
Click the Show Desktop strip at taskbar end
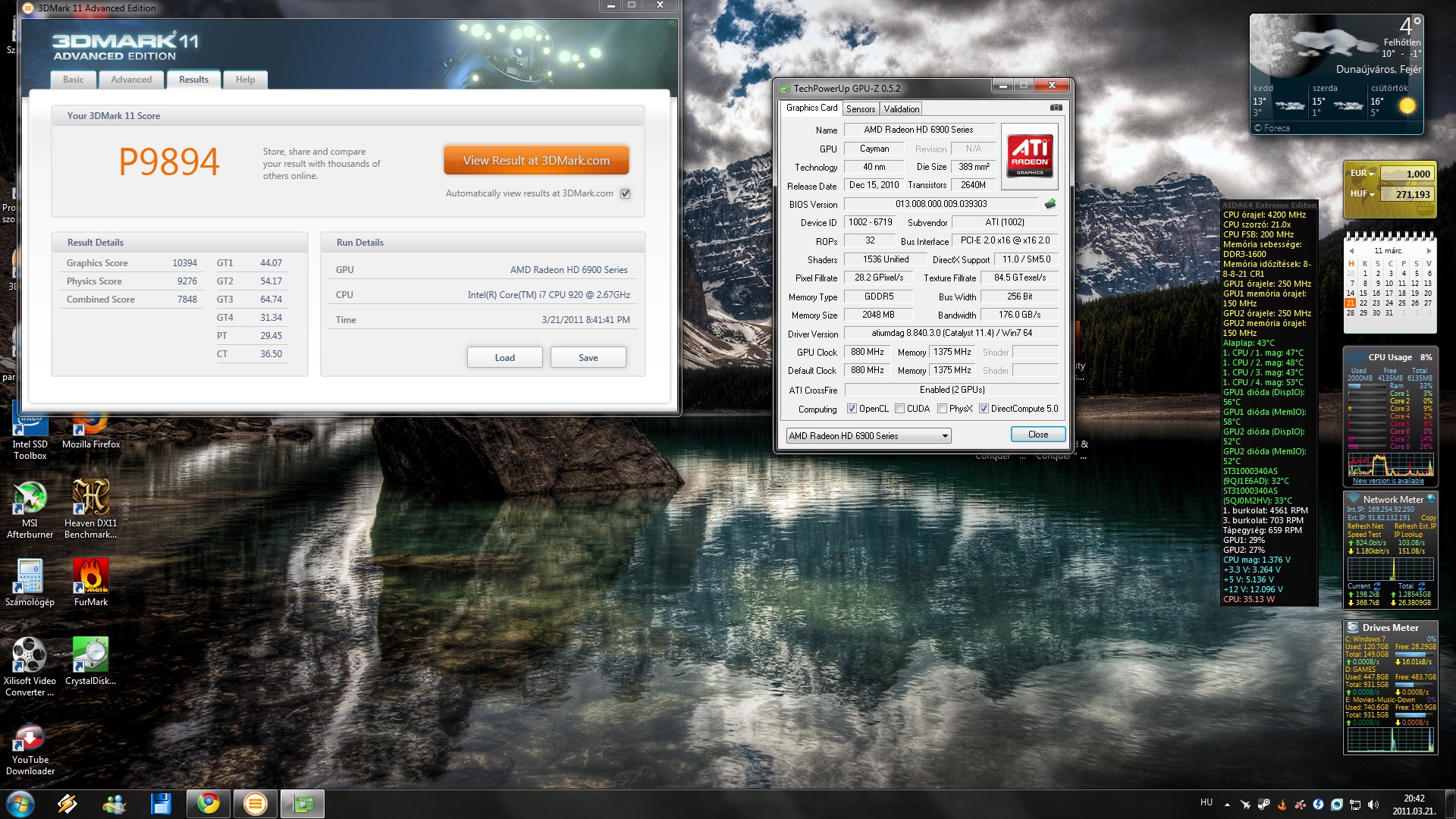pyautogui.click(x=1450, y=804)
